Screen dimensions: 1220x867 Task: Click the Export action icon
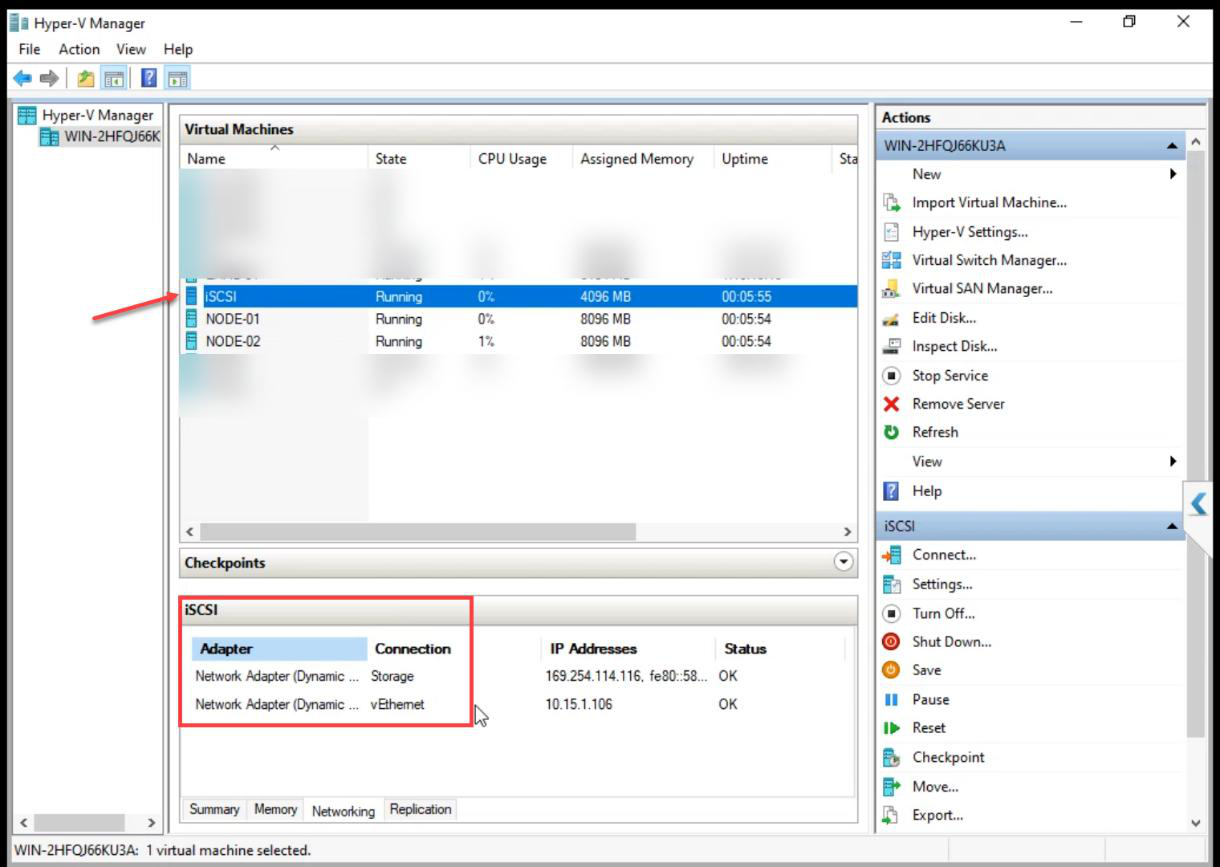[x=891, y=815]
